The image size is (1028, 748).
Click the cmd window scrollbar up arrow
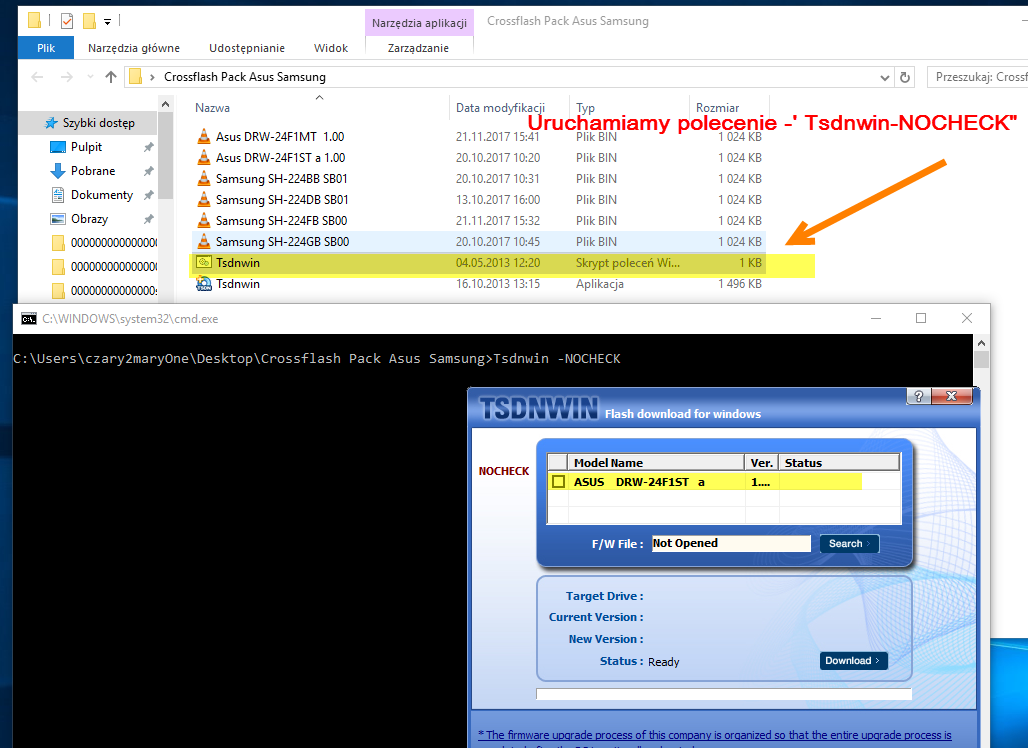pos(981,343)
